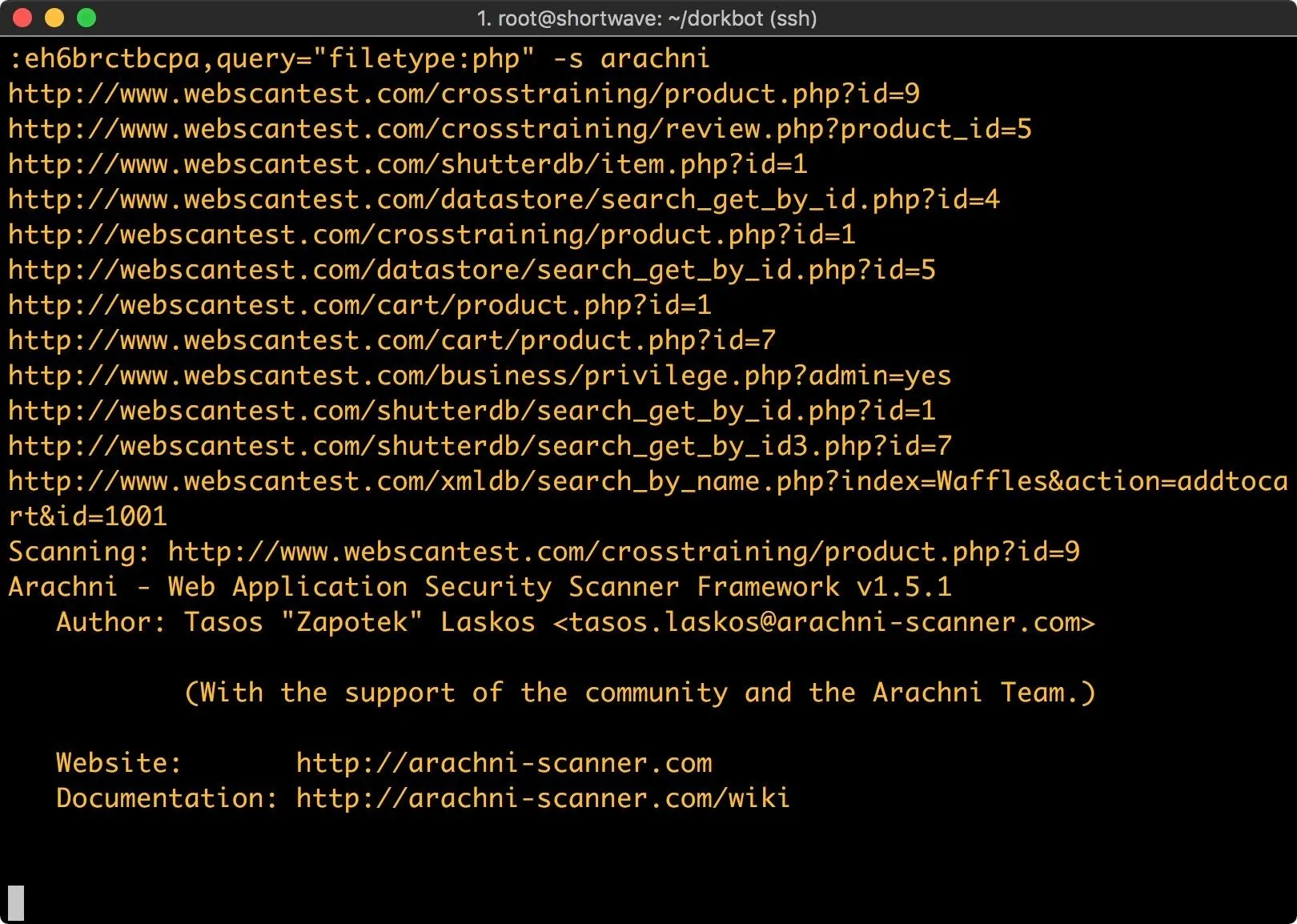Click the 'Scanning:' status line
Screen dimensions: 1297x924
[x=544, y=552]
